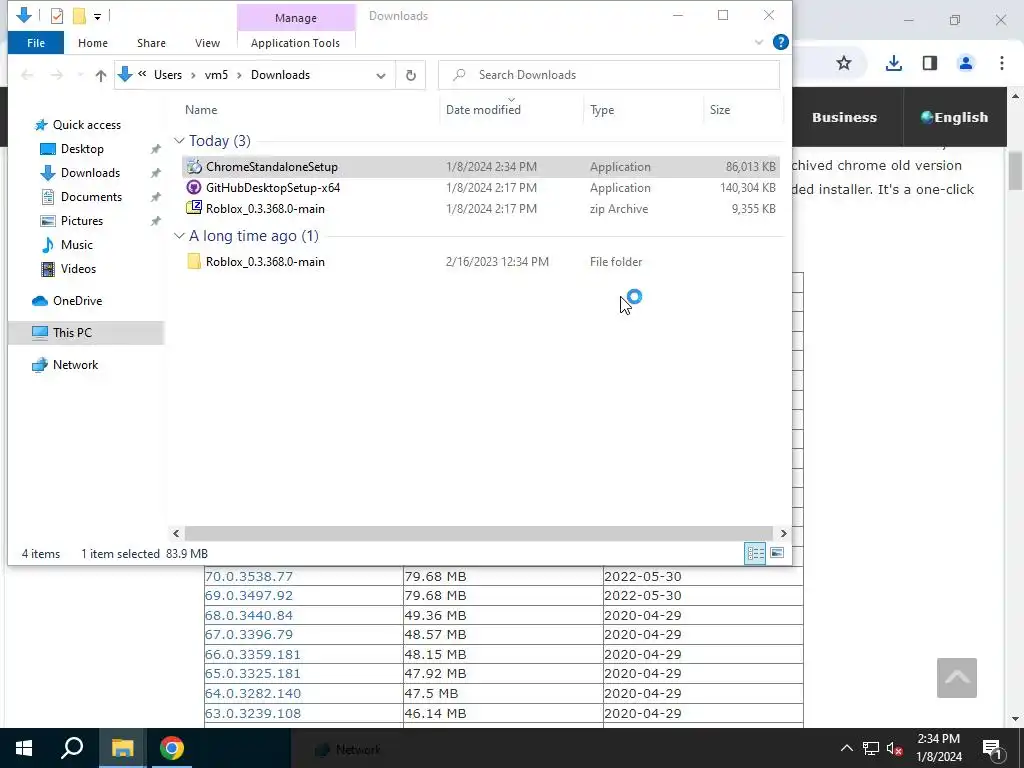Select Pictures in navigation pane
The image size is (1024, 768).
[x=82, y=221]
